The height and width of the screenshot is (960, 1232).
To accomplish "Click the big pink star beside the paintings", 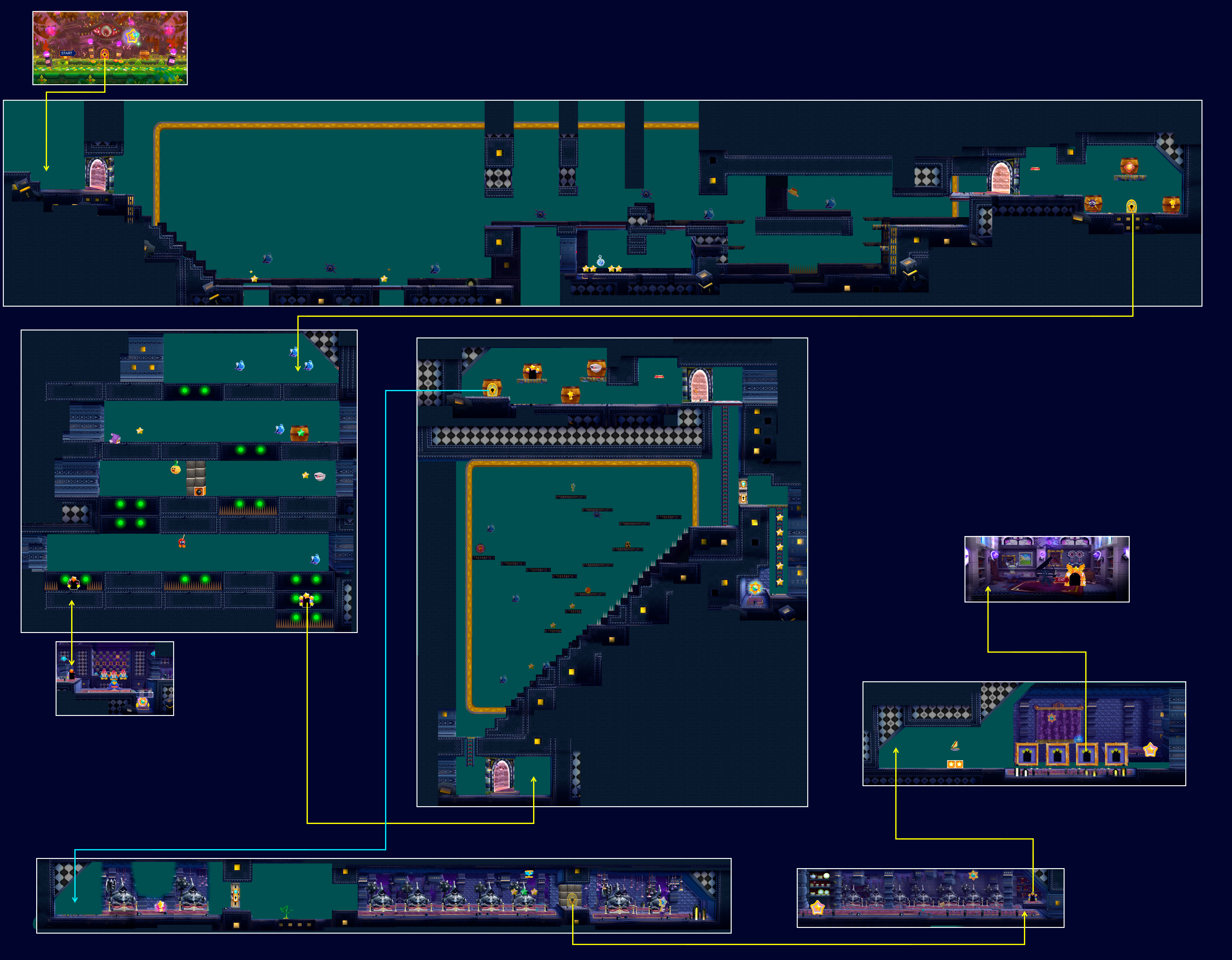I will pyautogui.click(x=1150, y=750).
